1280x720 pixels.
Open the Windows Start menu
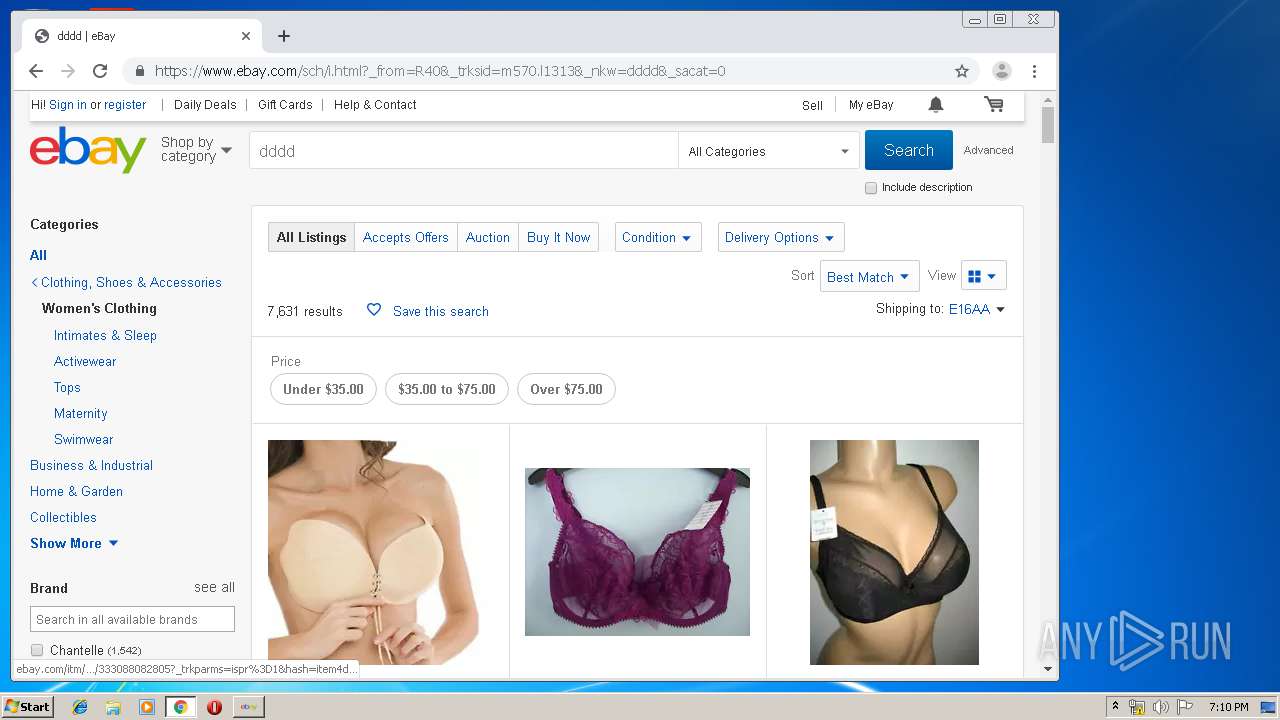pos(27,707)
